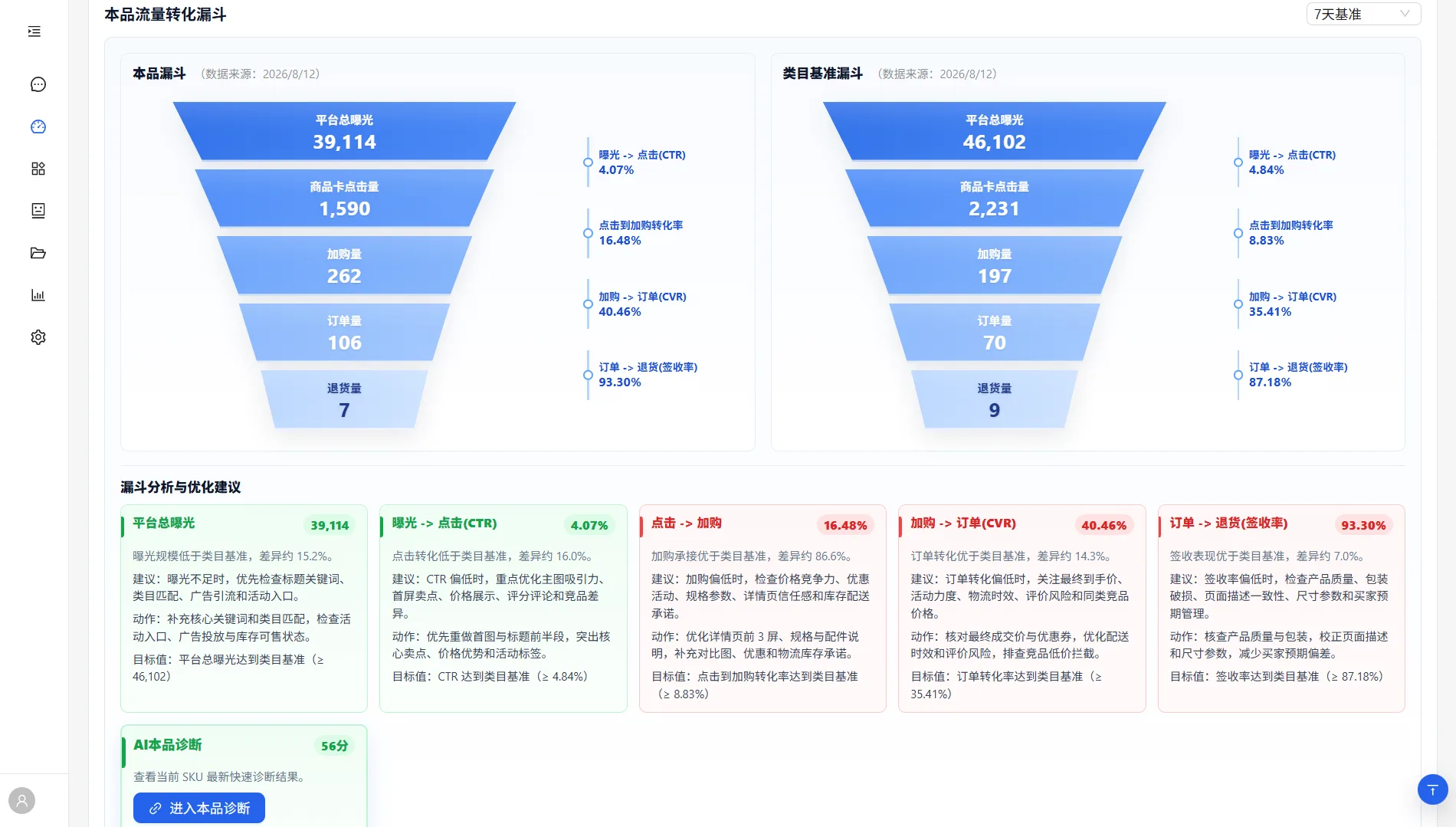This screenshot has width=1456, height=827.
Task: Click the baseline 197 加购量 segment
Action: click(994, 265)
